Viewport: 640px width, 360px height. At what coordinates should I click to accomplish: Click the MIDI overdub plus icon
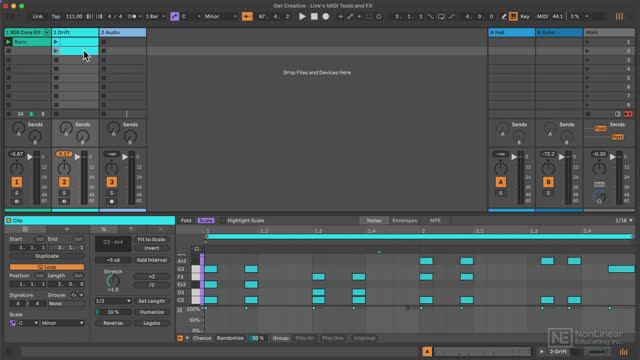(340, 16)
